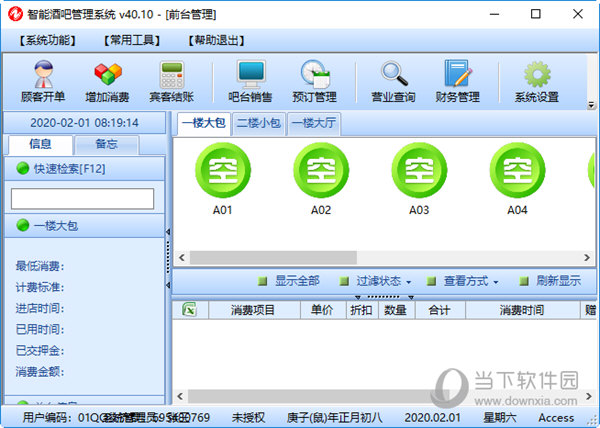Click the Access status bar entry
Image resolution: width=600 pixels, height=428 pixels.
coord(556,418)
